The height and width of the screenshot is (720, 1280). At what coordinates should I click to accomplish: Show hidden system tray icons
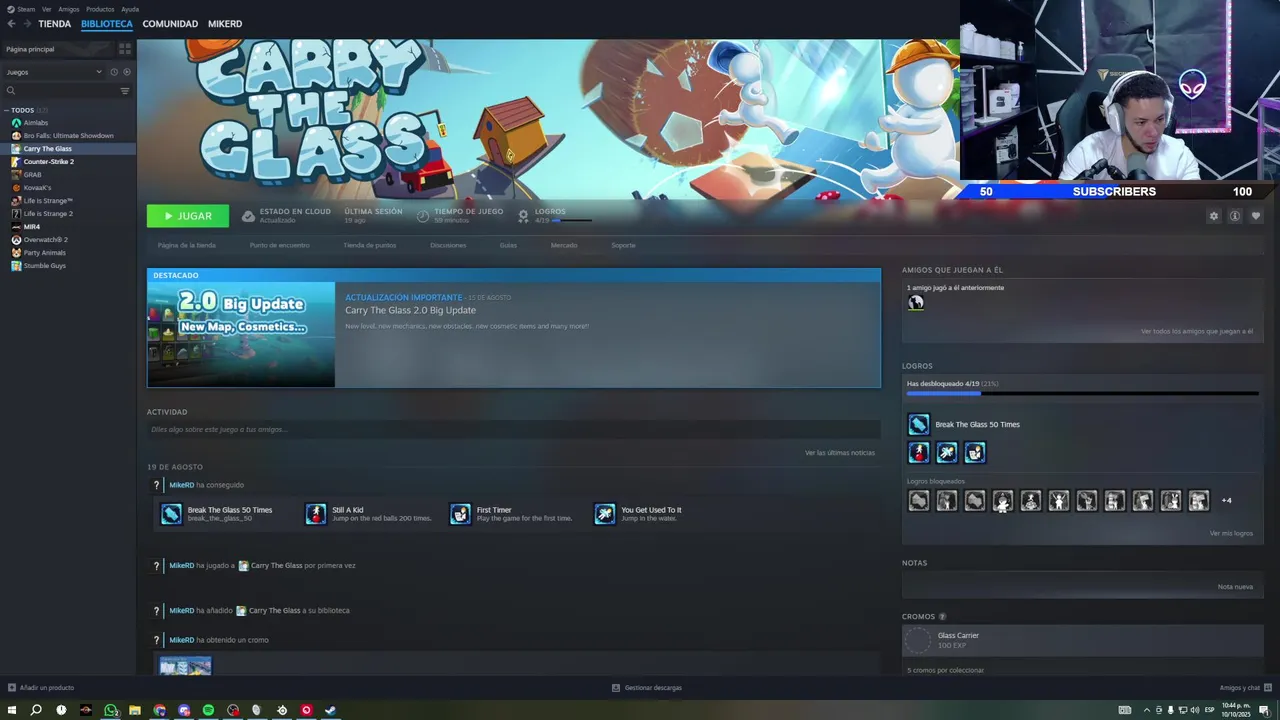pos(1146,710)
